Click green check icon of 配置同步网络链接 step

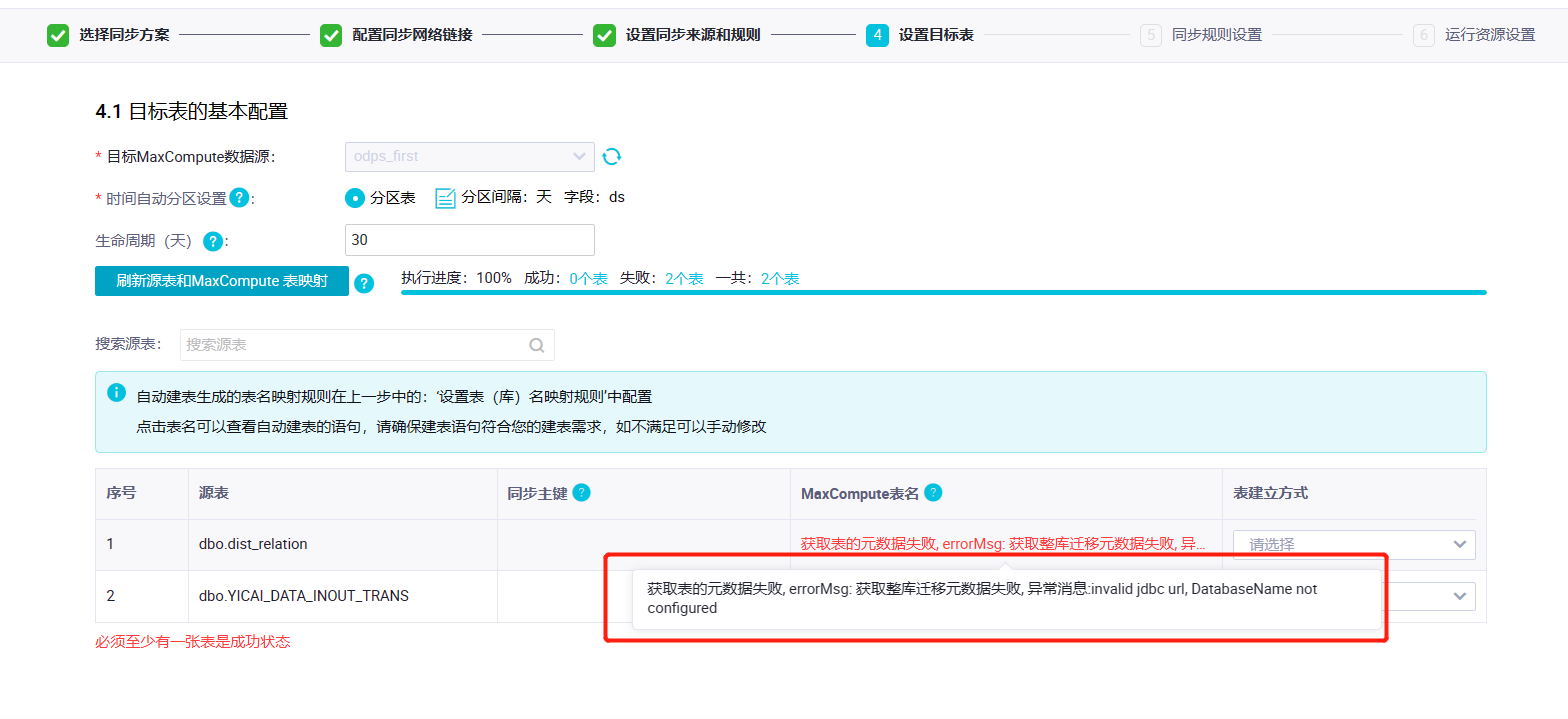(331, 35)
